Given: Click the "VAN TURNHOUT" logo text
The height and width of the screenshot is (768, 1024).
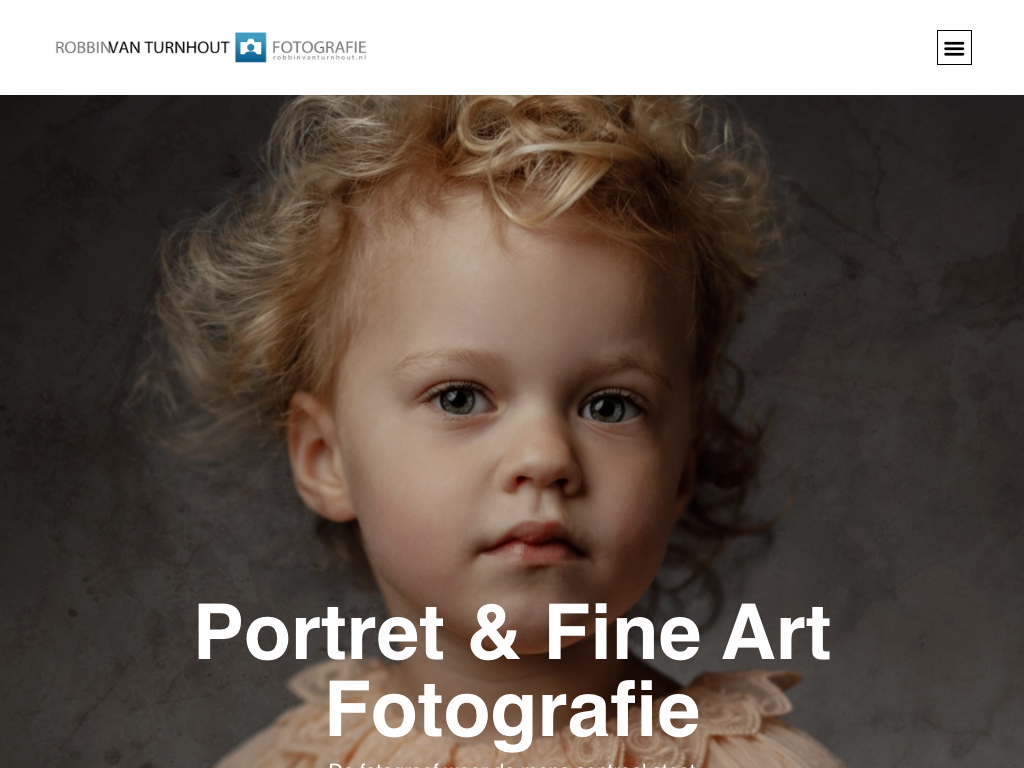Looking at the screenshot, I should tap(169, 48).
